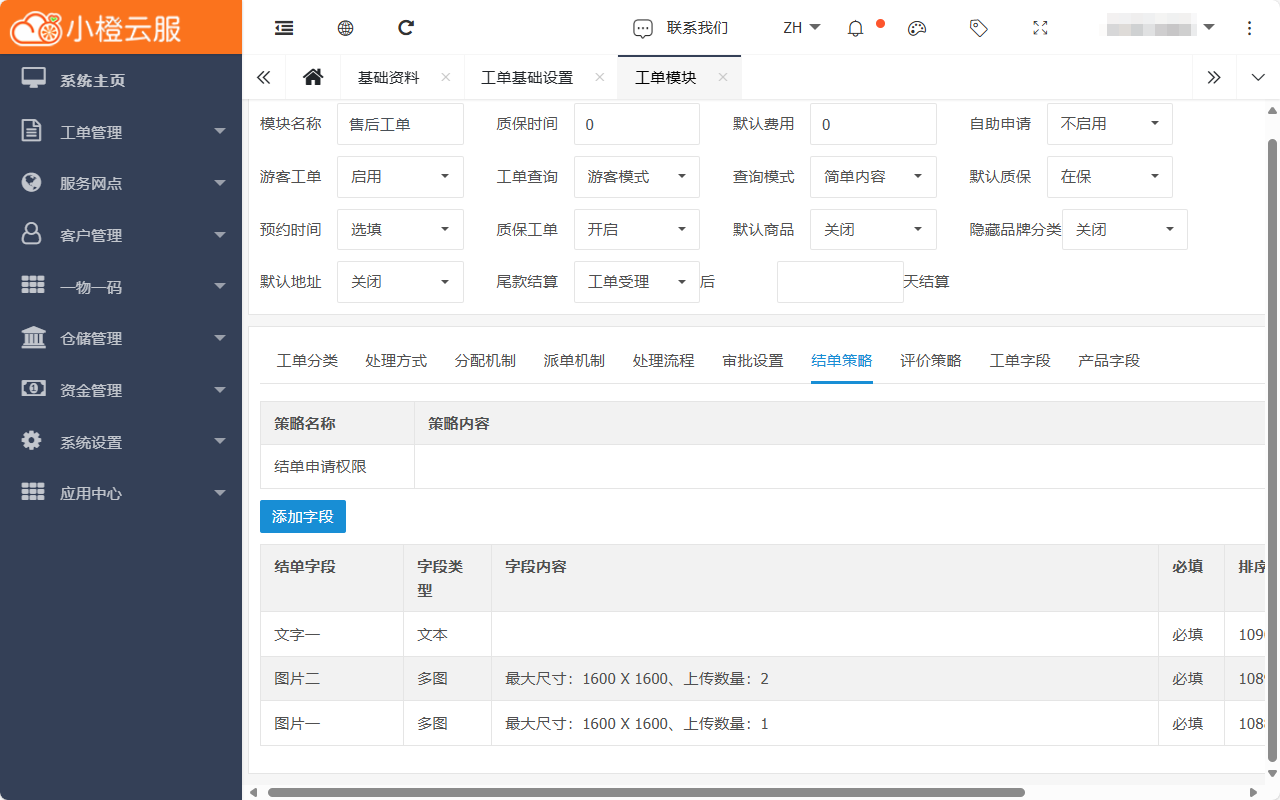Close the 工单基础设置 tab
This screenshot has width=1280, height=800.
(599, 77)
